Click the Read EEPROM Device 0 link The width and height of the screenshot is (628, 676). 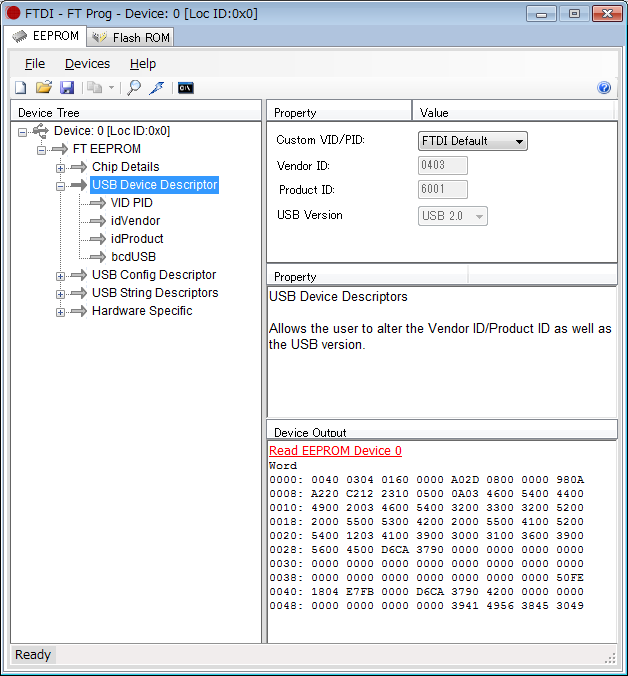click(335, 451)
